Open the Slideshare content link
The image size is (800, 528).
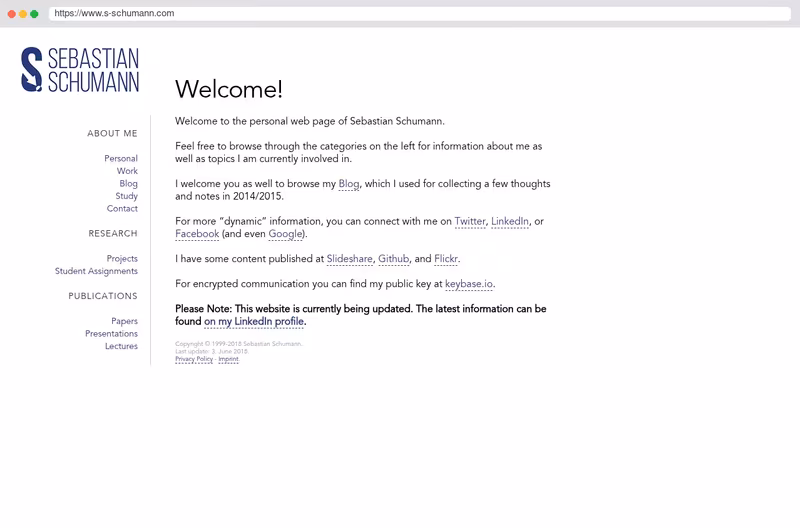349,259
